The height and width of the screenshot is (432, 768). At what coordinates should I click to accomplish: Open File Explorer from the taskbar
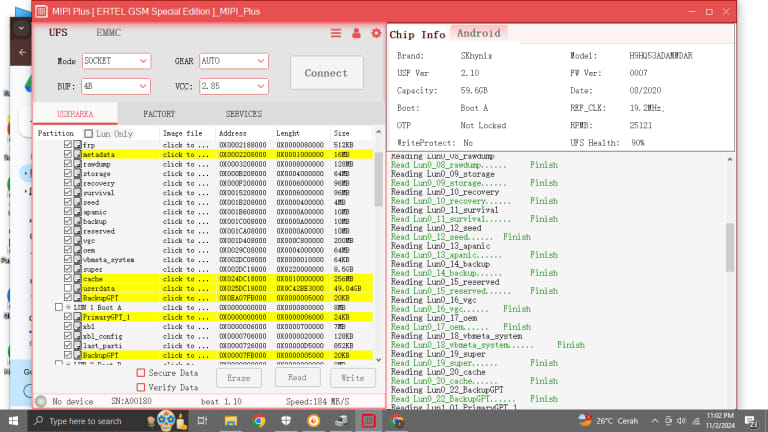[231, 421]
